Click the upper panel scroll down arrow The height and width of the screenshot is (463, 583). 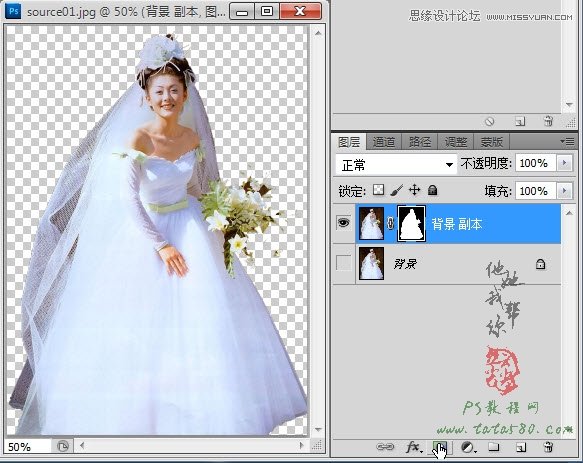point(569,105)
